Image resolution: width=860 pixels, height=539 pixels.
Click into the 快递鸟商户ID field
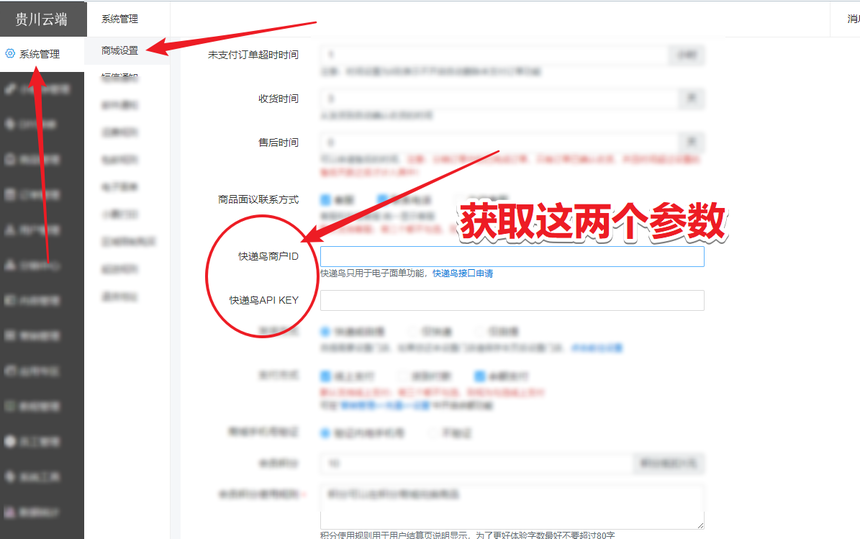tap(512, 257)
